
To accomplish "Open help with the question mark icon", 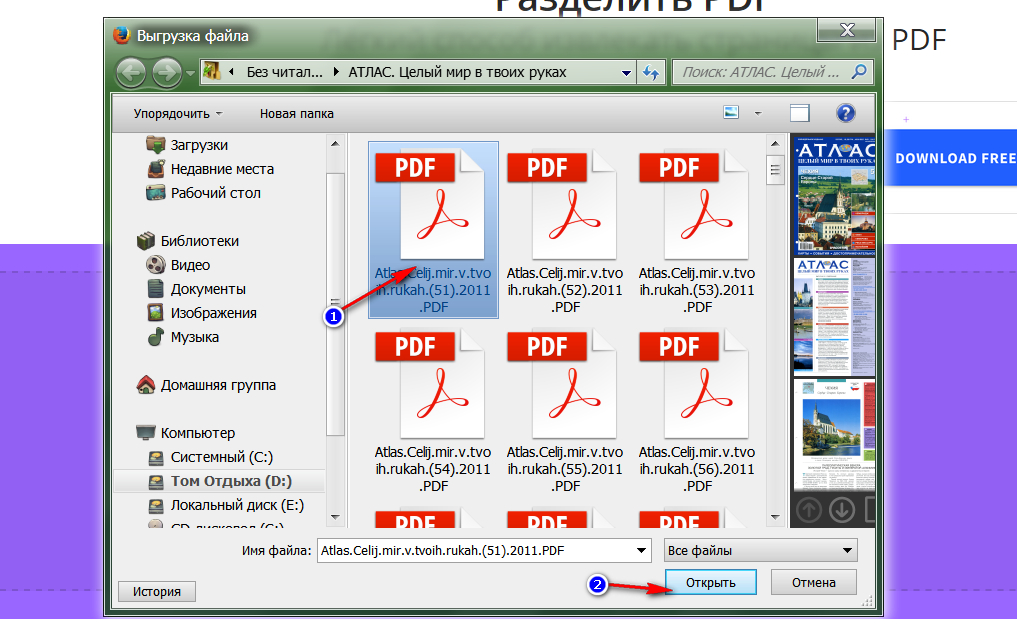I will [x=845, y=113].
